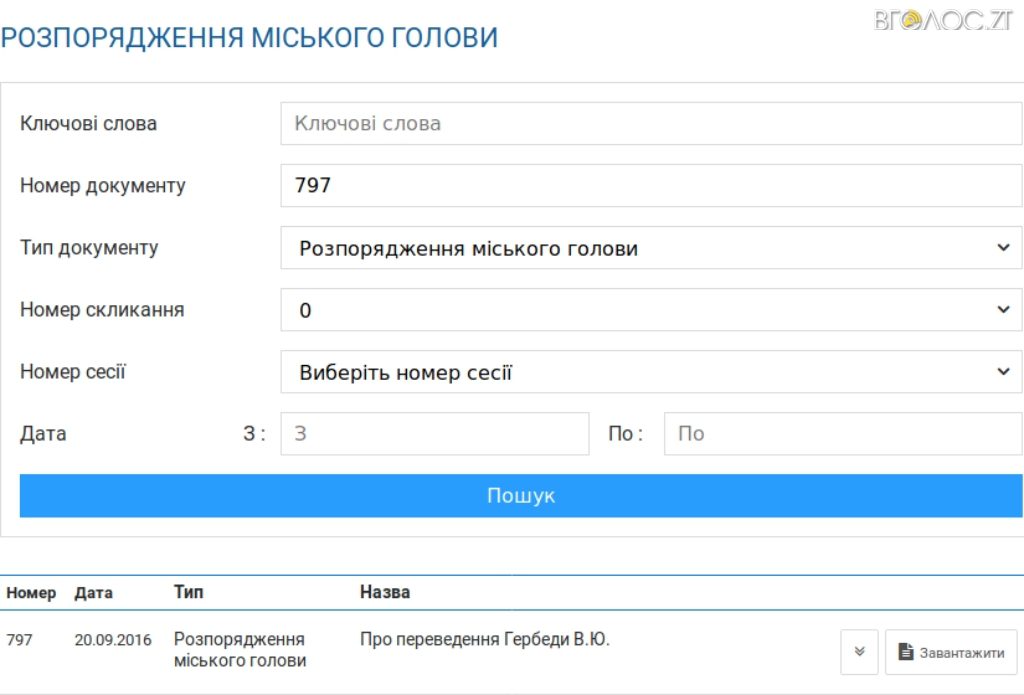
Task: Expand the Номер скликання dropdown
Action: pyautogui.click(x=650, y=310)
